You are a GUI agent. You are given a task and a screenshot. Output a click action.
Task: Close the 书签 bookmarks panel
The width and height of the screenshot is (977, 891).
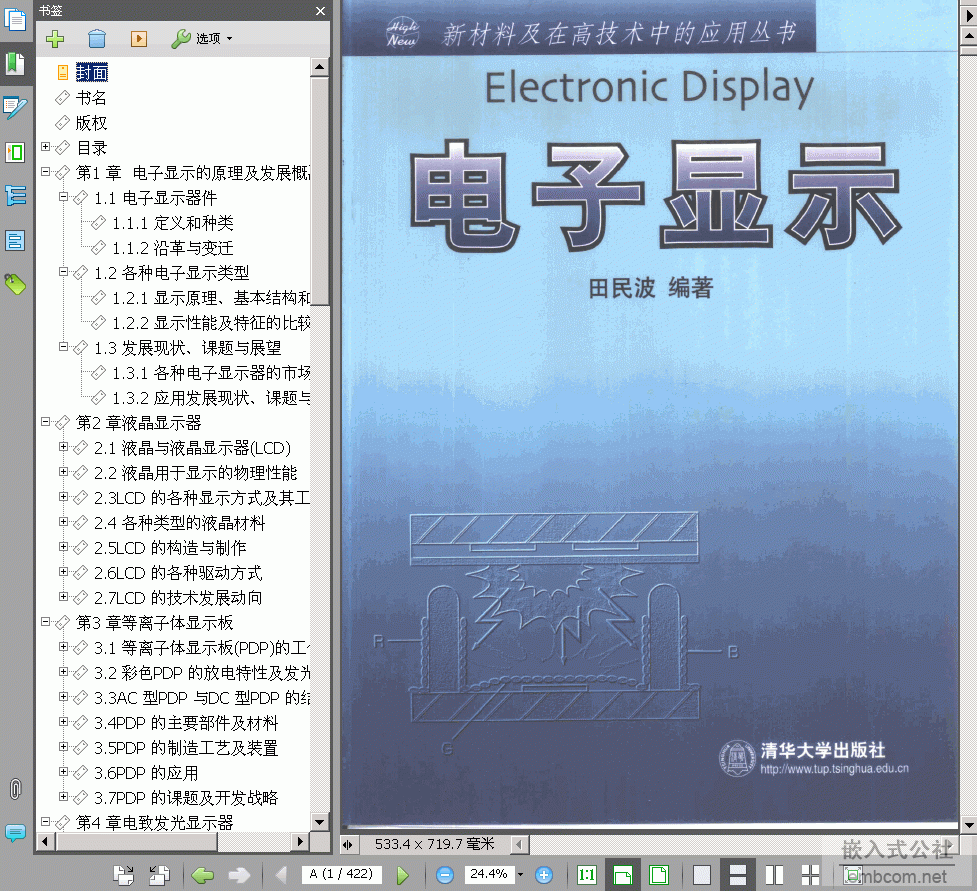point(320,11)
